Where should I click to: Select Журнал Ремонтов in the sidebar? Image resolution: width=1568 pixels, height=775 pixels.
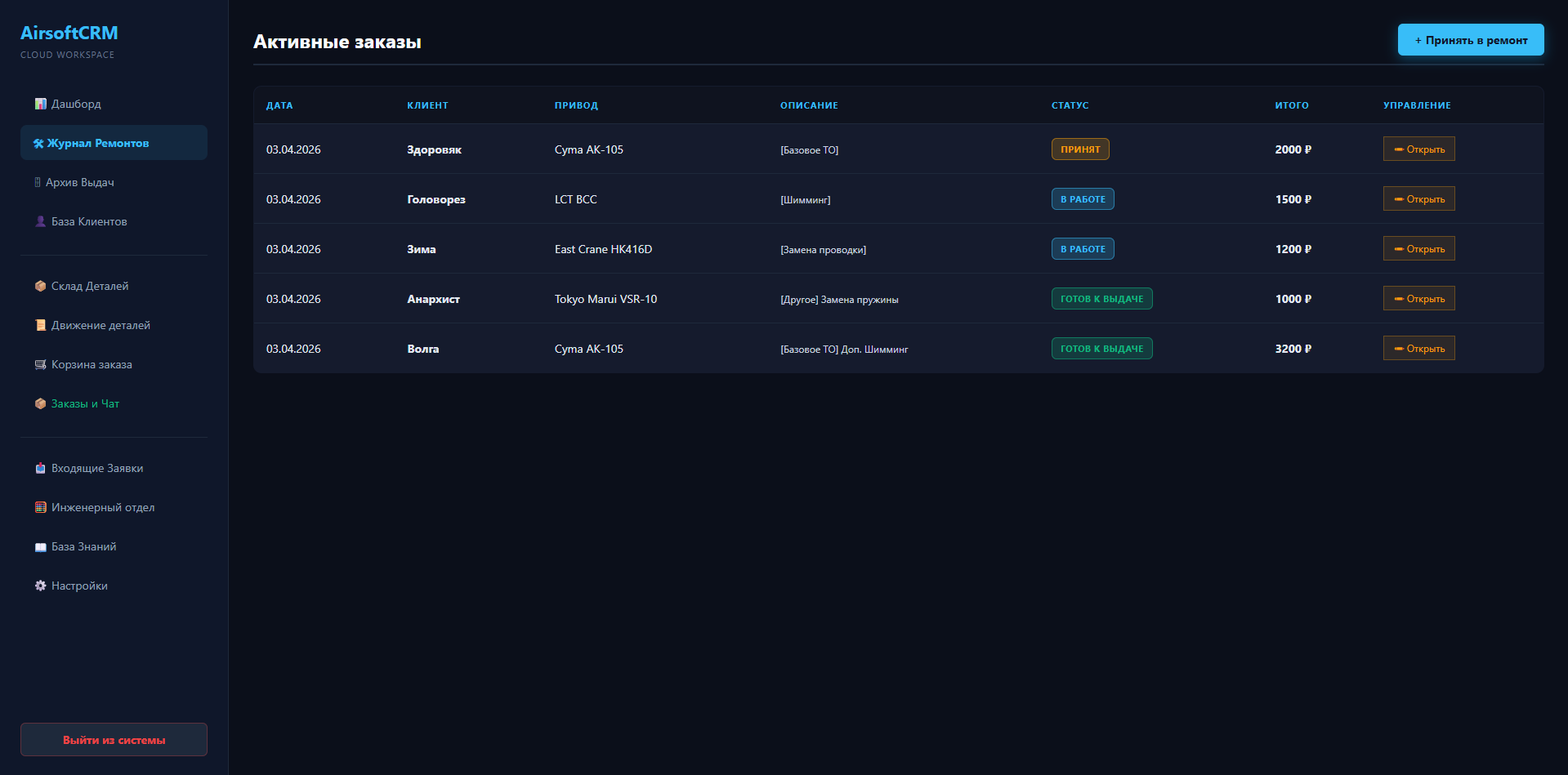tap(97, 143)
